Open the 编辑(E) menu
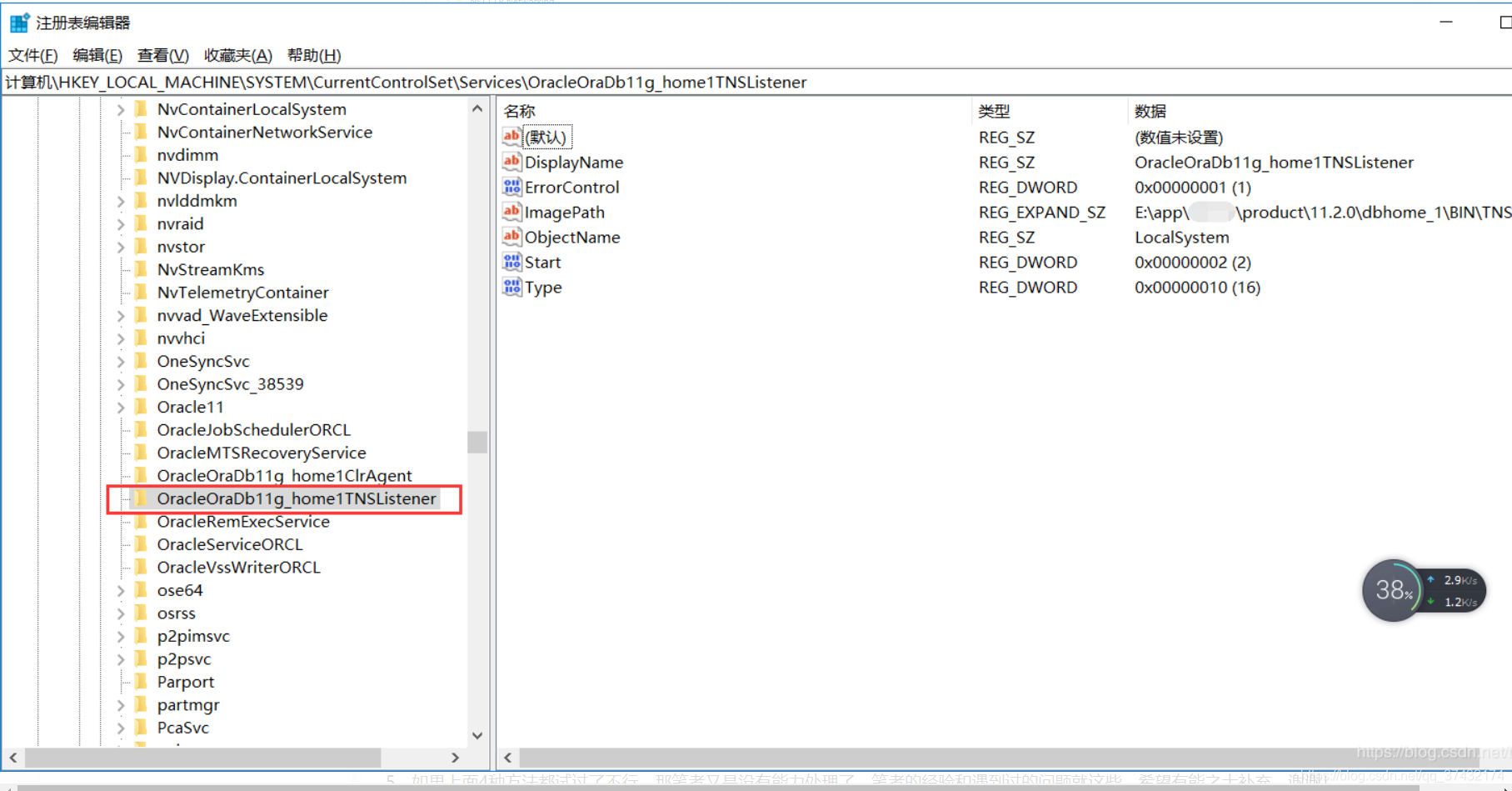 (x=97, y=56)
